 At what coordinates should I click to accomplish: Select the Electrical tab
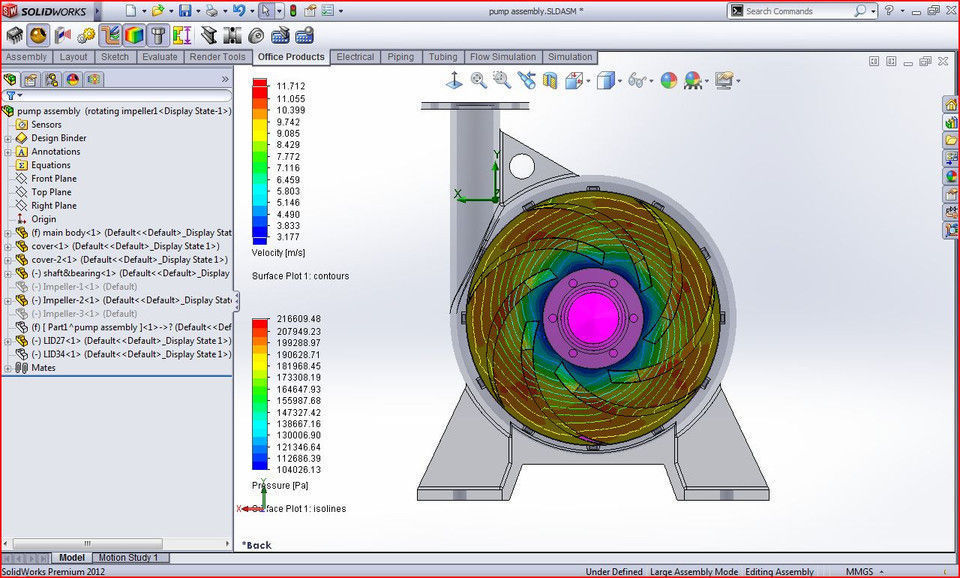coord(355,57)
